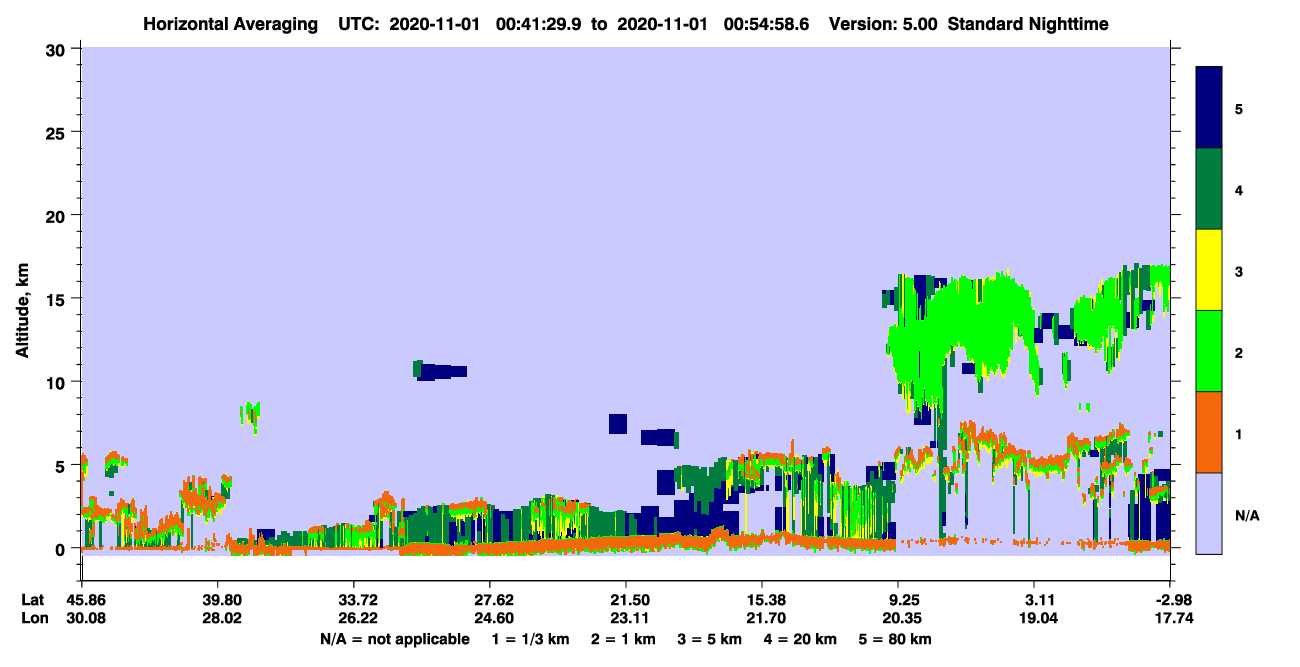
Task: Click the y-axis tick label 15
Action: (x=56, y=298)
